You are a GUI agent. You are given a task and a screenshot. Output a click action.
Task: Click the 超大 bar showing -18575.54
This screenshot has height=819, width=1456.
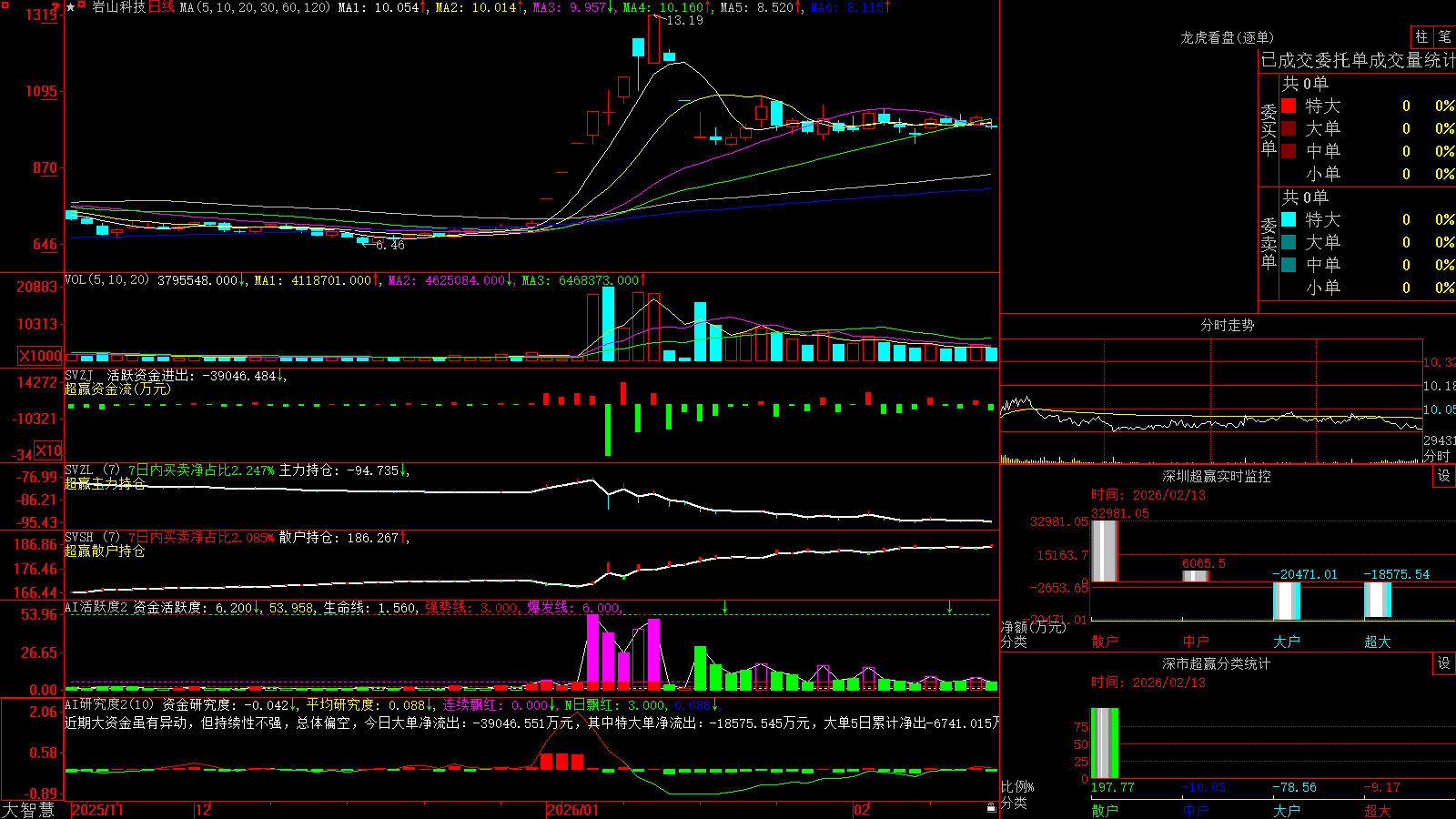click(x=1378, y=600)
